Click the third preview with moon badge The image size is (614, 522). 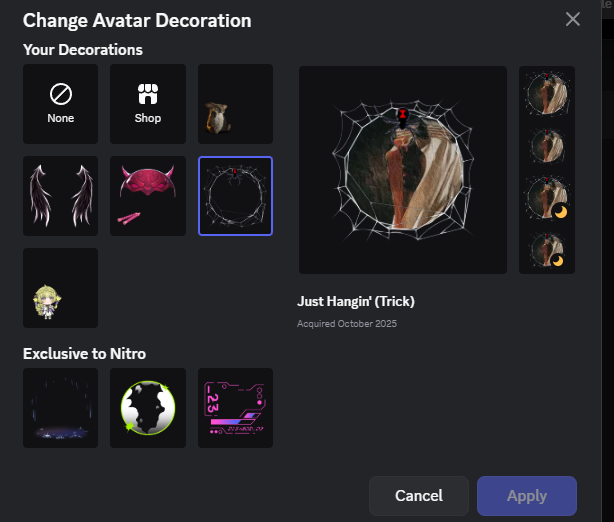coord(547,196)
